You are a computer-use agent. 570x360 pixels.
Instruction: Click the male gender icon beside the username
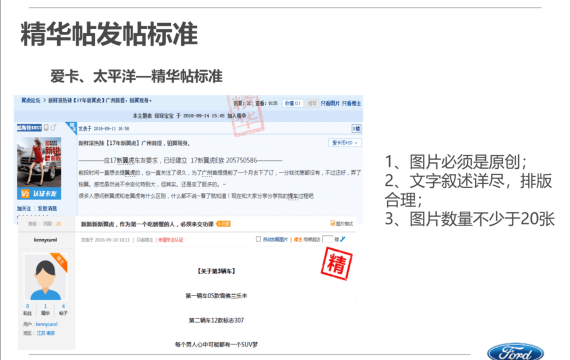coord(53,128)
